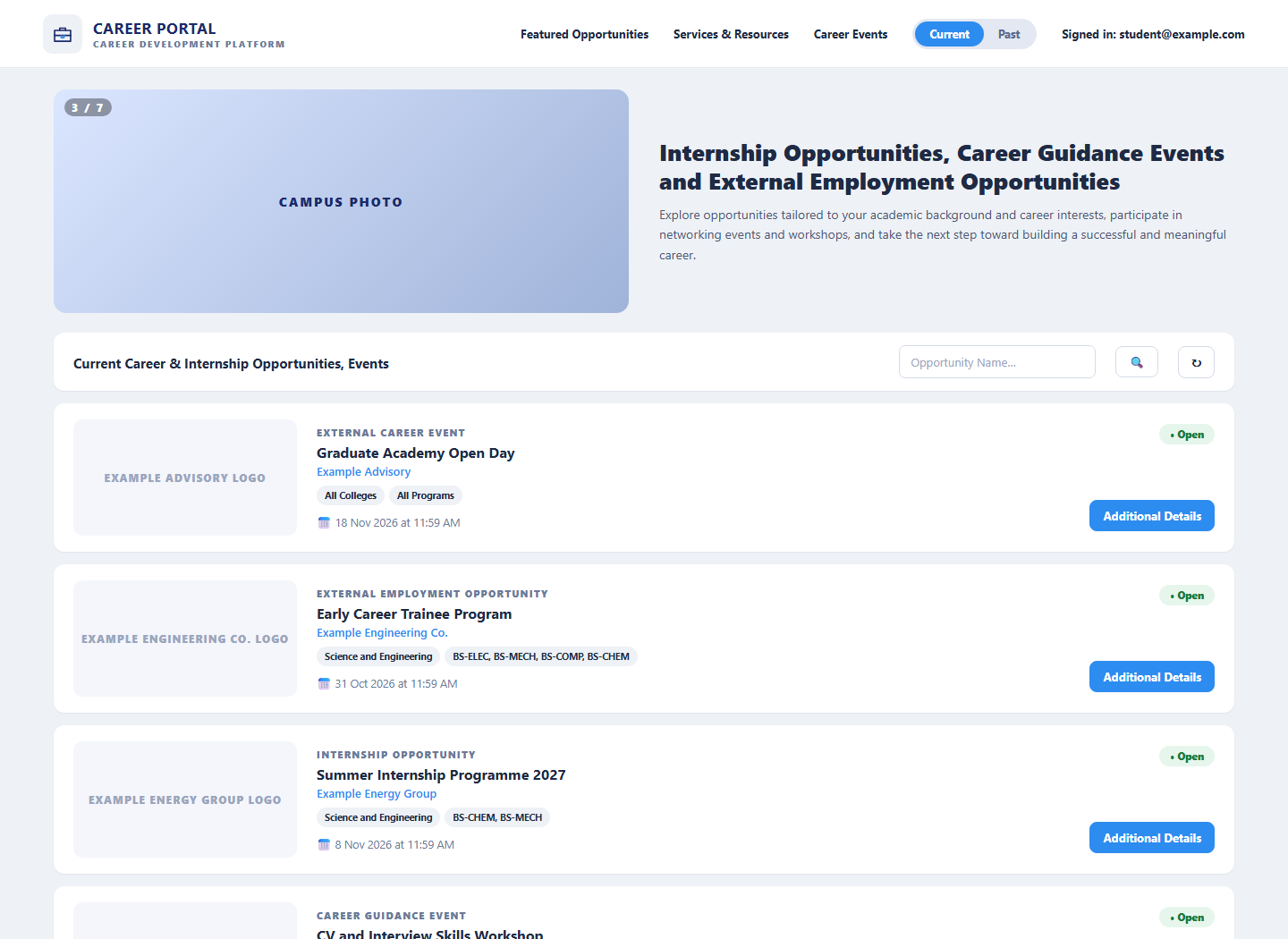Open Additional Details for Summer Internship Programme 2027
This screenshot has width=1288, height=939.
click(1152, 838)
